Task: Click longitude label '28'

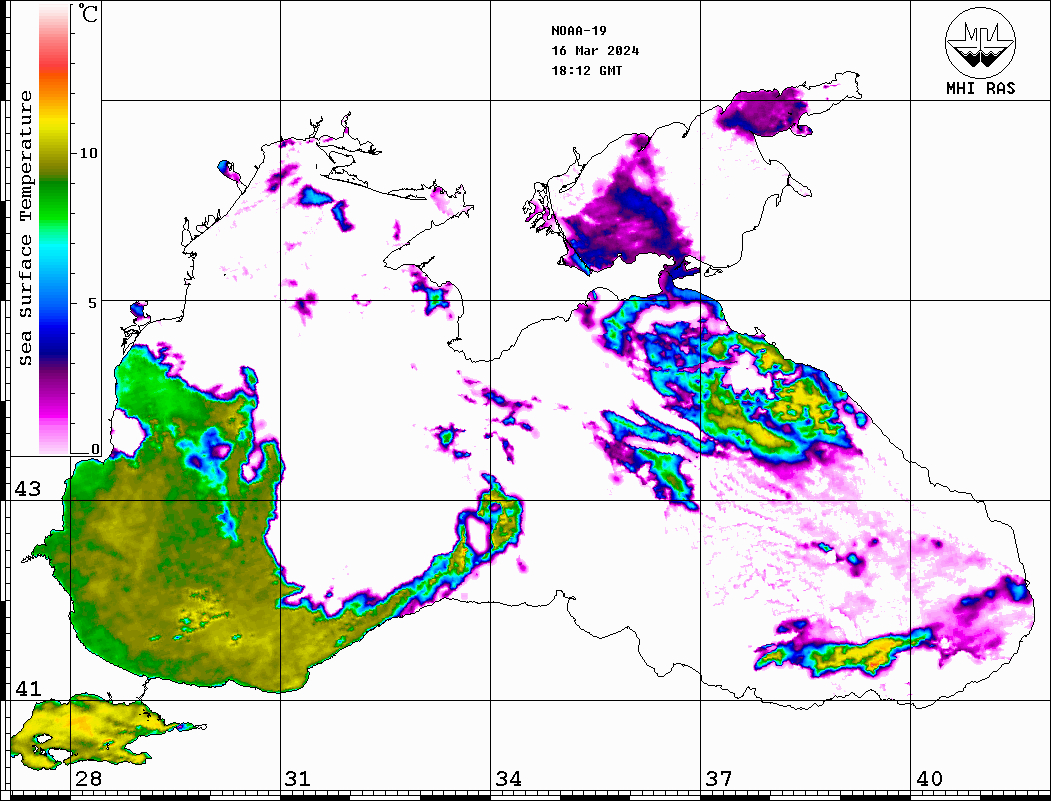Action: pyautogui.click(x=88, y=779)
